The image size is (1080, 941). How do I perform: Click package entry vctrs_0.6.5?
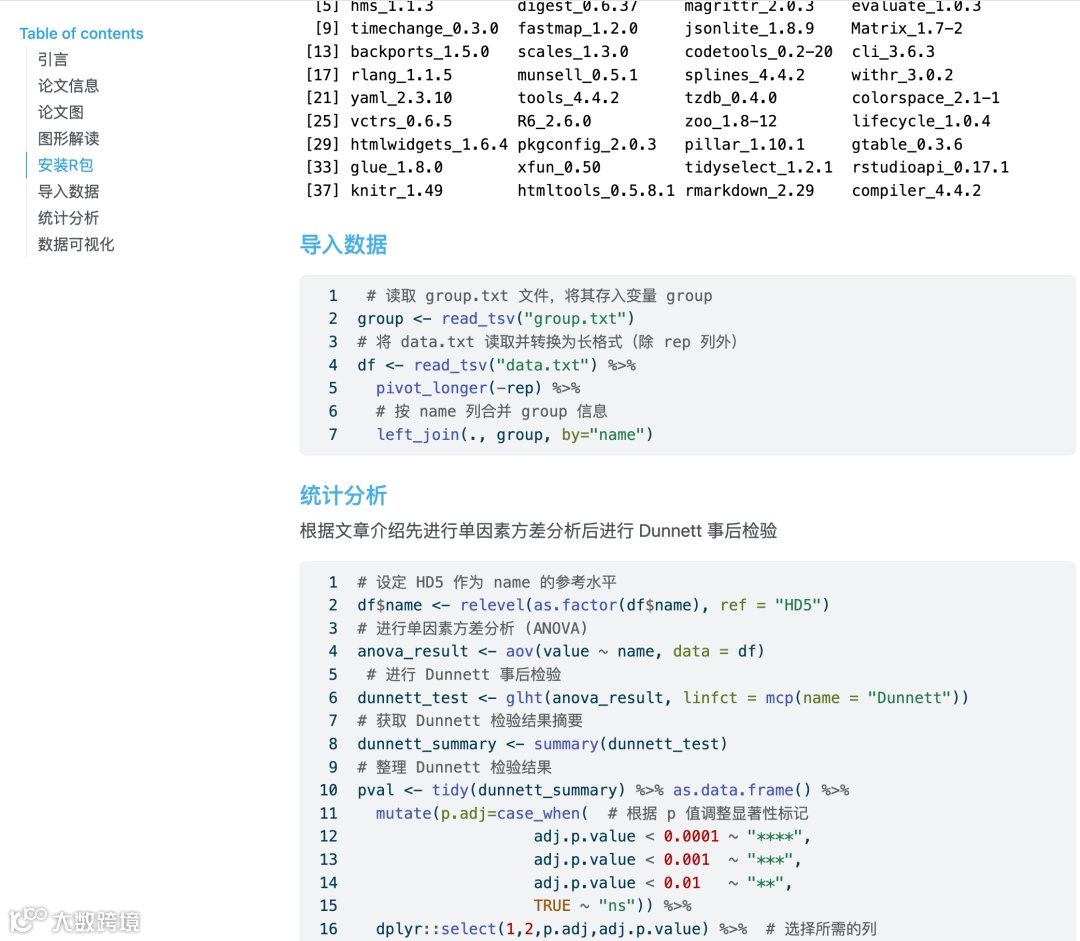(401, 121)
